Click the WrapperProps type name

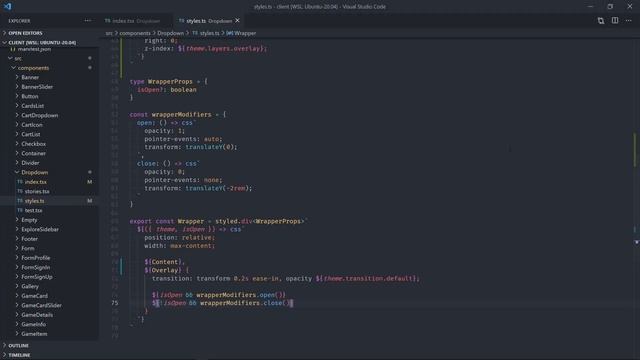pyautogui.click(x=170, y=82)
